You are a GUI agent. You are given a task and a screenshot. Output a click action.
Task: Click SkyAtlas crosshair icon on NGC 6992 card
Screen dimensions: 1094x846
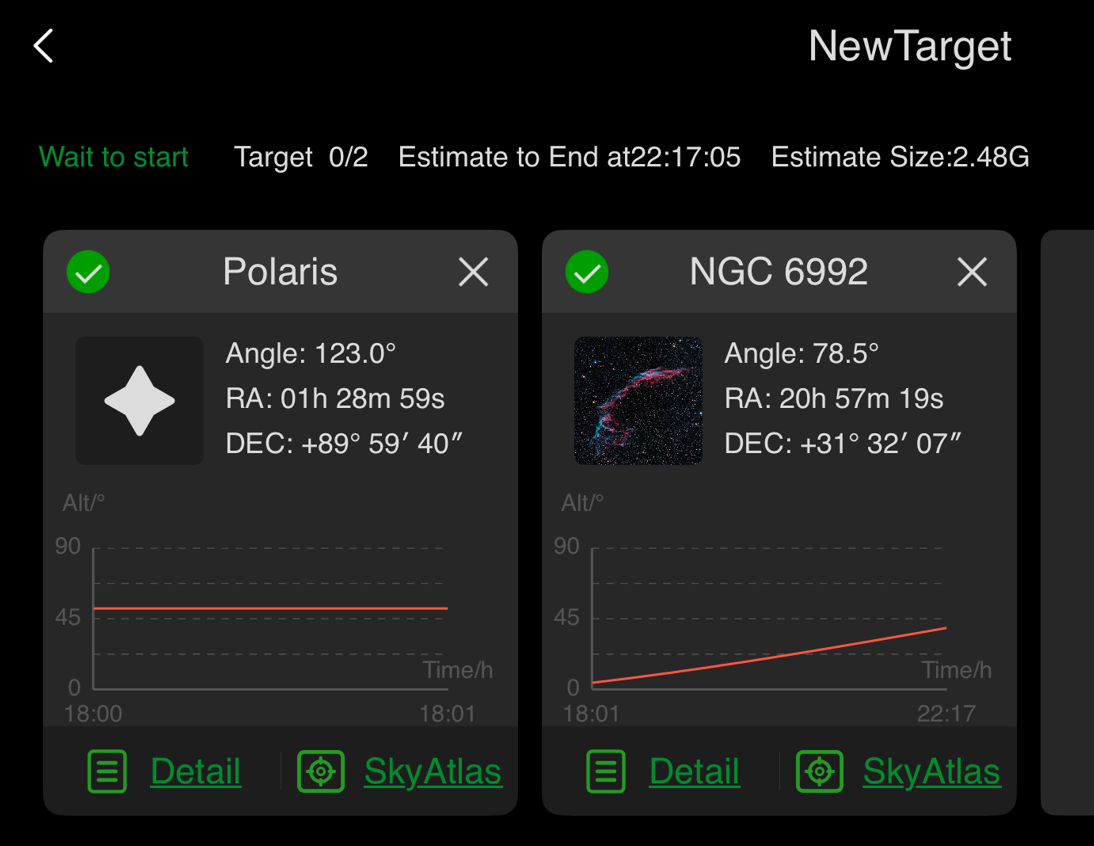point(820,771)
